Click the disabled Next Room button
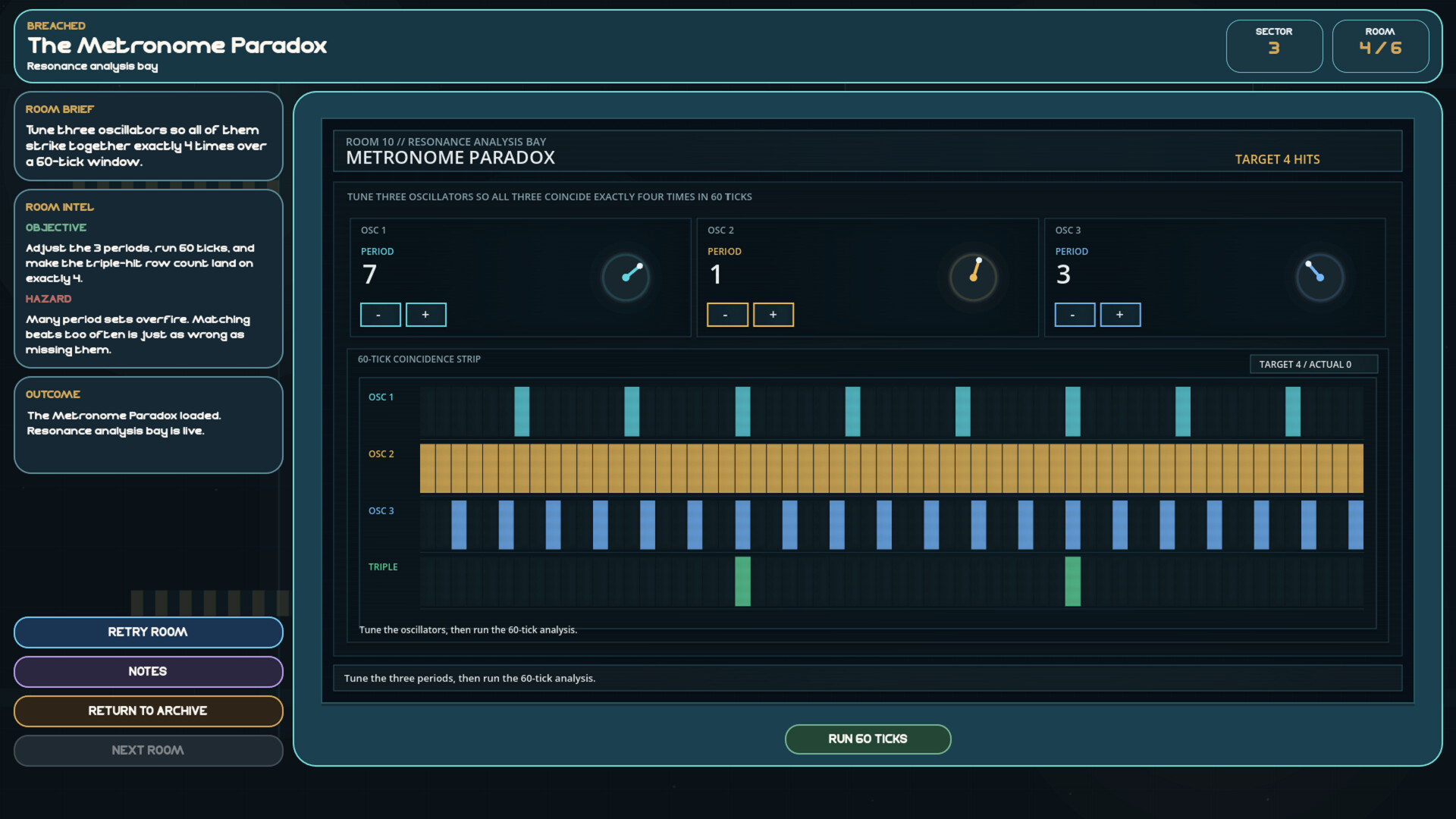 148,751
